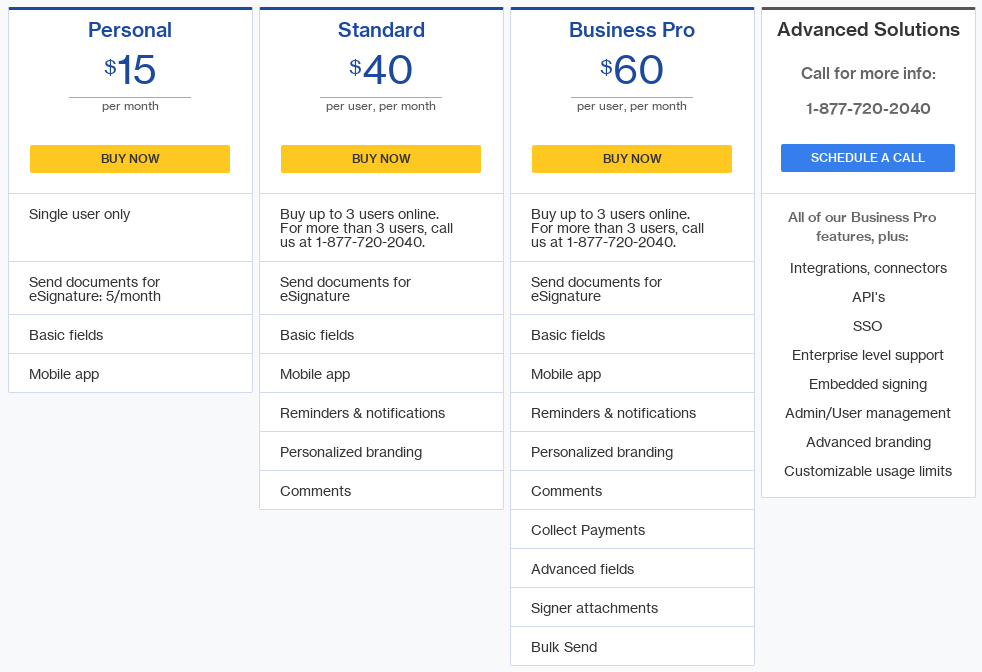Click Customizable usage limits entry
982x672 pixels.
tap(867, 471)
